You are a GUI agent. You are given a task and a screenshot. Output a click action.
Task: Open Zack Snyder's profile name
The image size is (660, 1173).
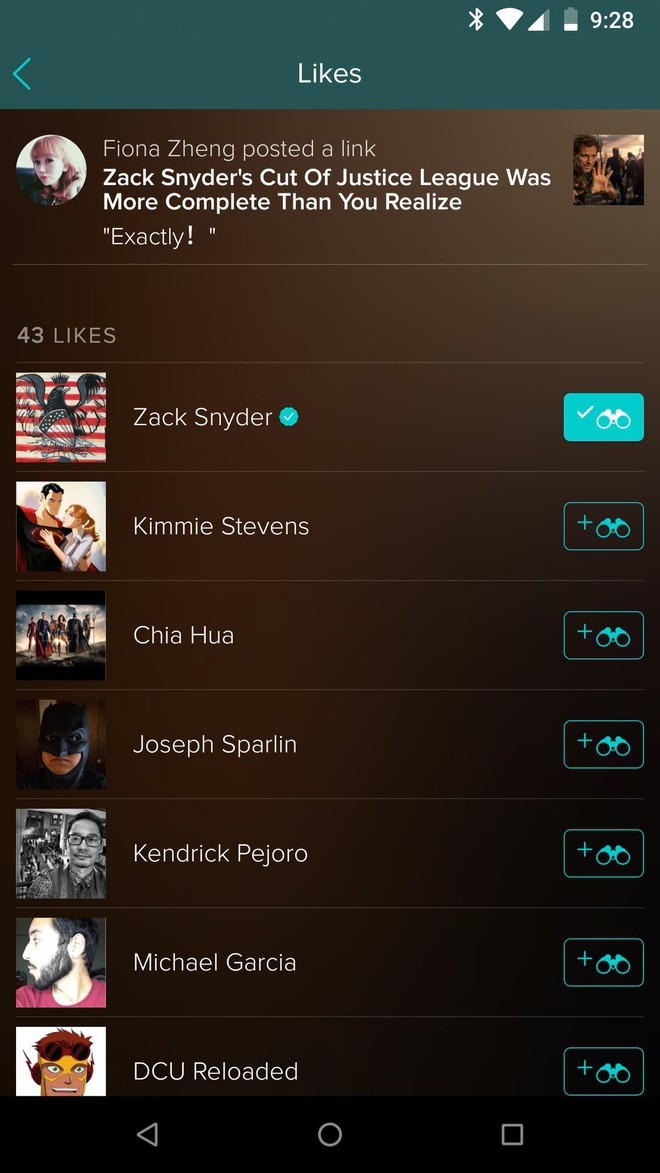pos(203,417)
